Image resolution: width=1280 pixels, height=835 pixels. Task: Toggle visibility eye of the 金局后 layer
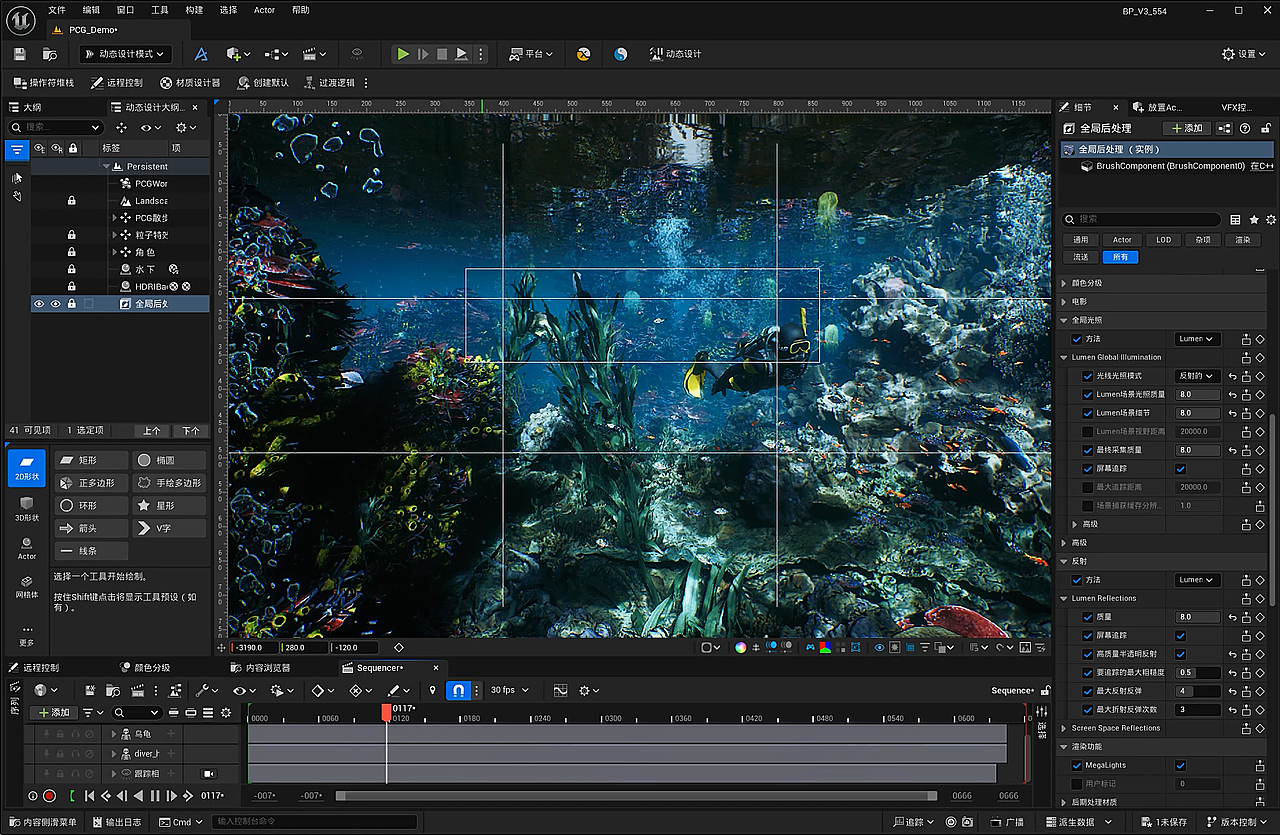pyautogui.click(x=37, y=303)
